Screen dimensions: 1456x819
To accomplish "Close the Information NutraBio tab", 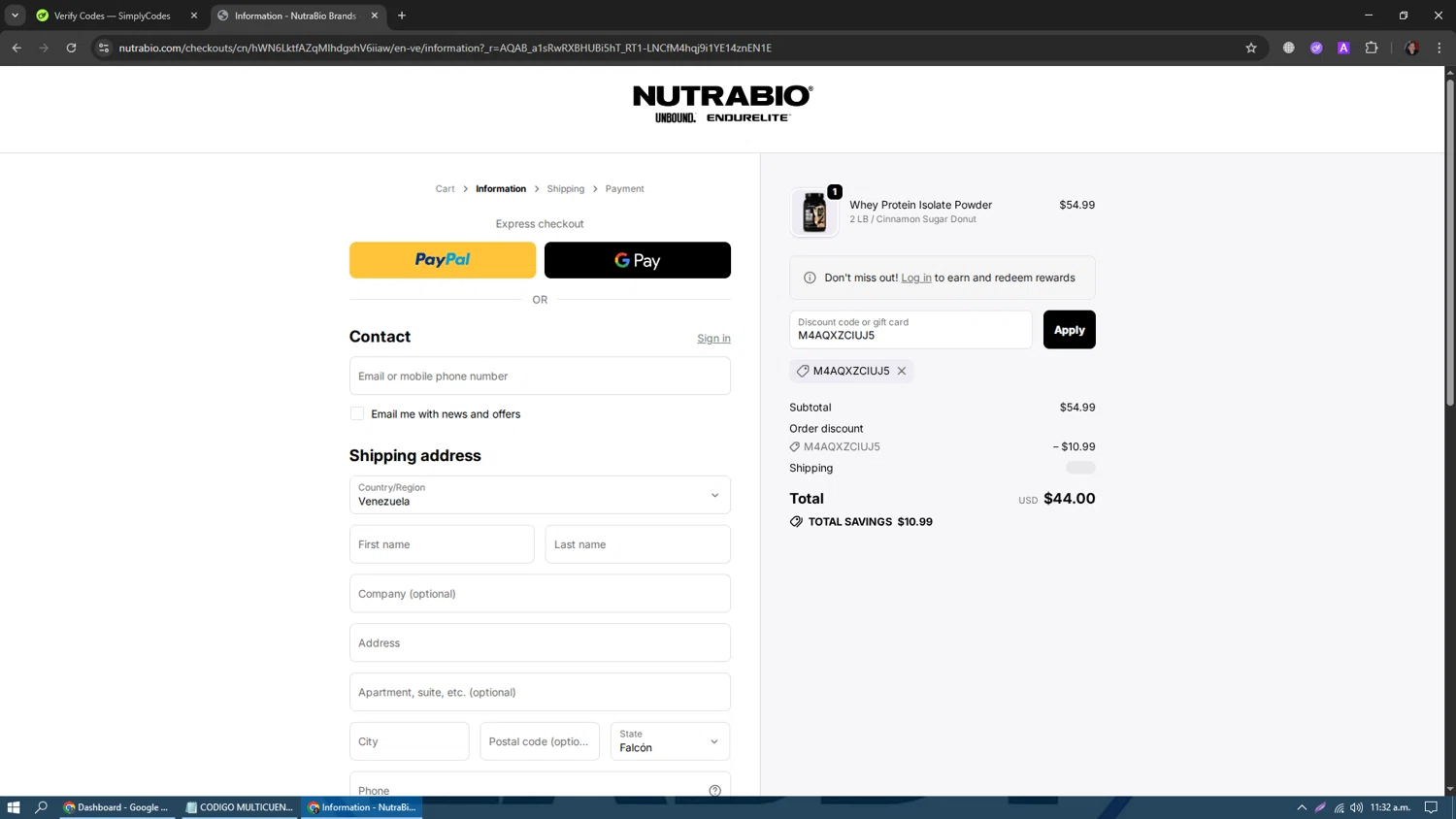I will click(x=375, y=16).
